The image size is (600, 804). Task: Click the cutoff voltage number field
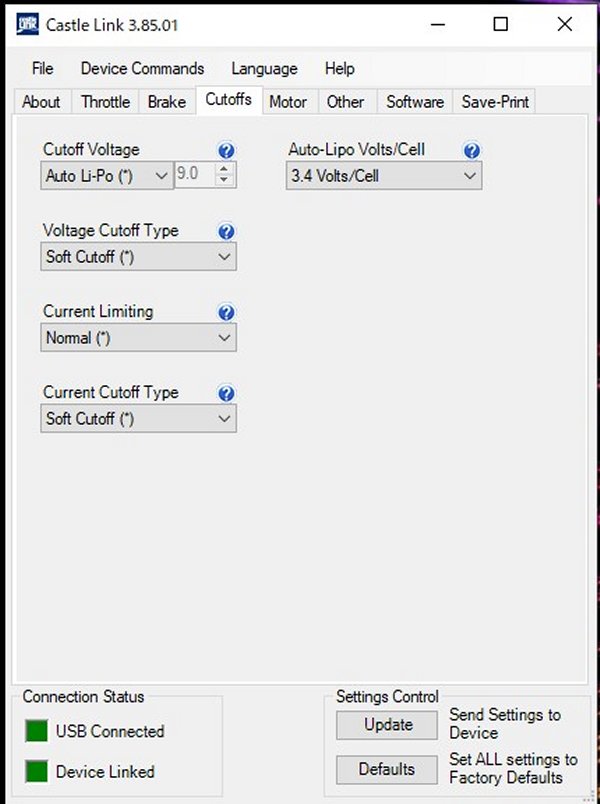[194, 176]
